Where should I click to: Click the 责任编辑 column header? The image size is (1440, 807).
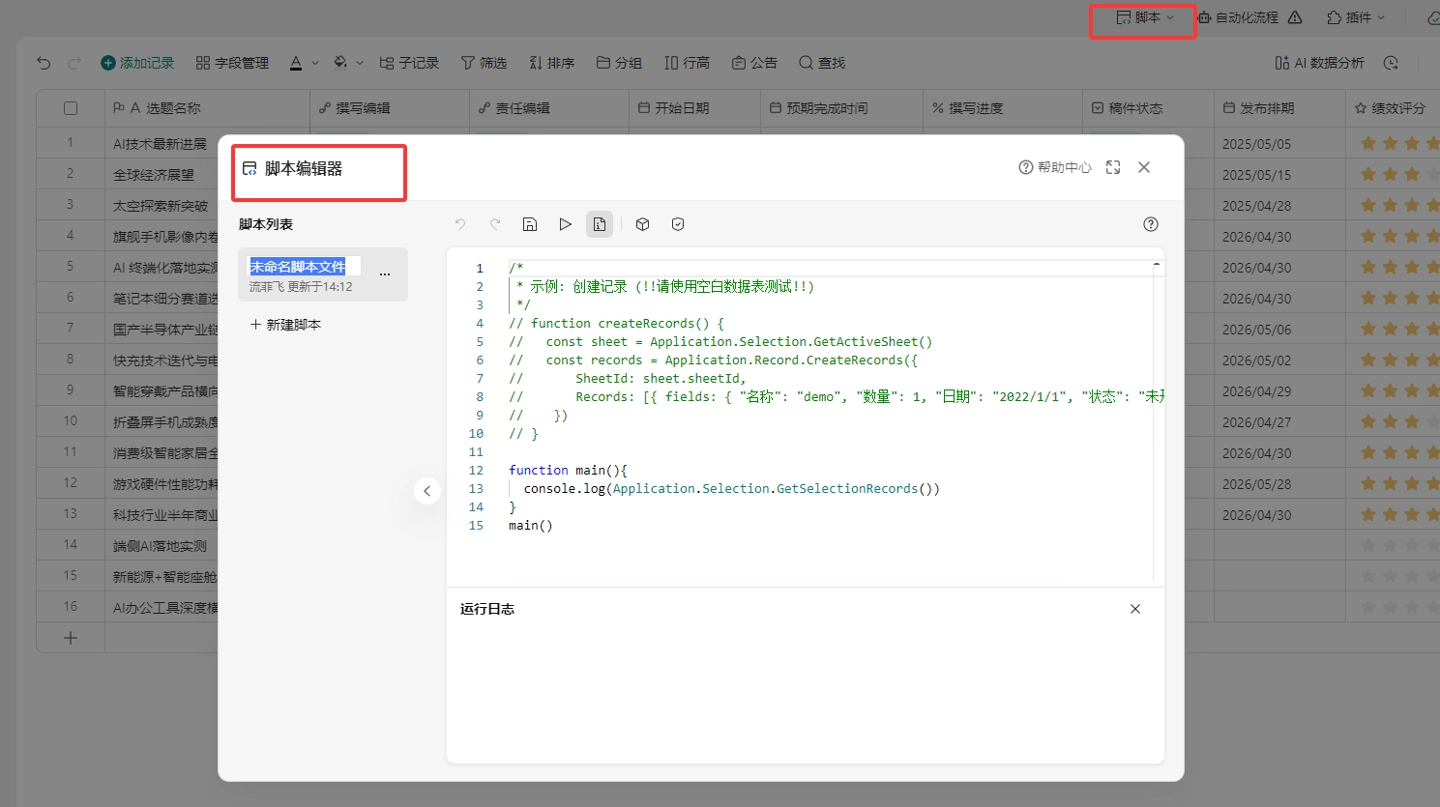click(550, 108)
